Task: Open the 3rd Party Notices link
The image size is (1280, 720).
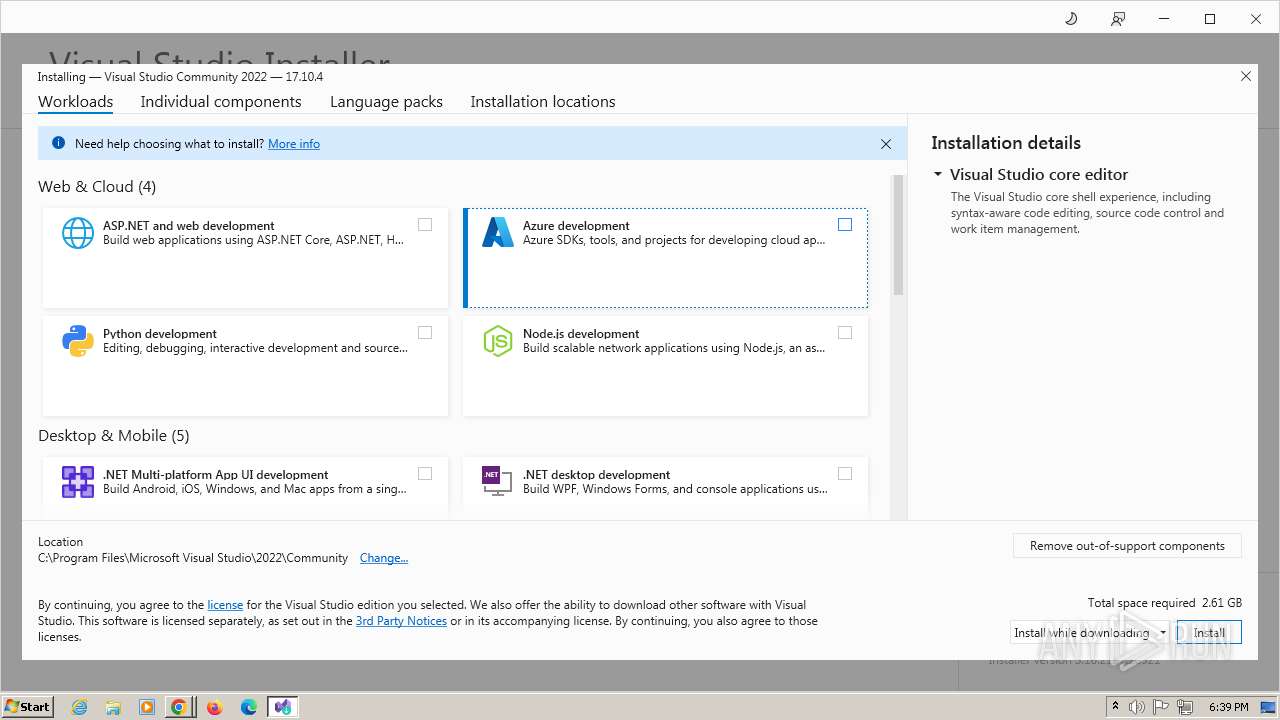Action: click(401, 621)
